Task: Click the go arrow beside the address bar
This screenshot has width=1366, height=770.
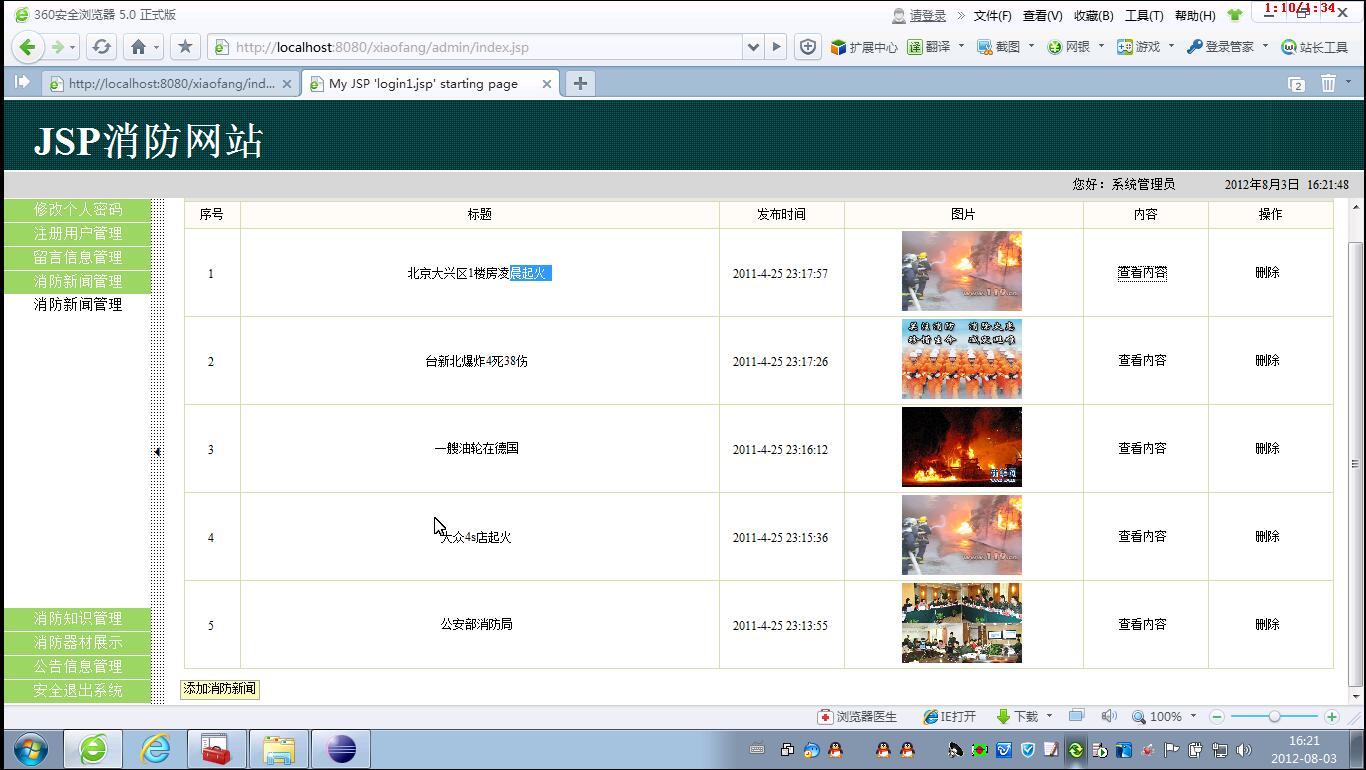Action: point(776,47)
